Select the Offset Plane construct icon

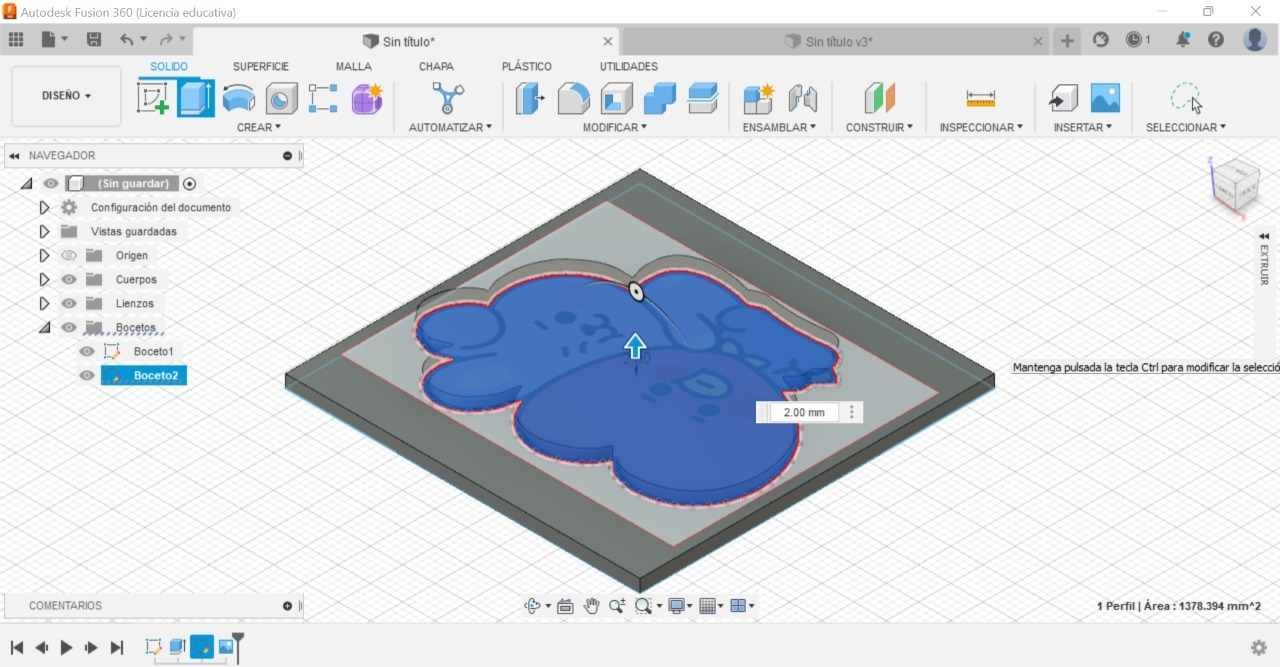[x=879, y=98]
